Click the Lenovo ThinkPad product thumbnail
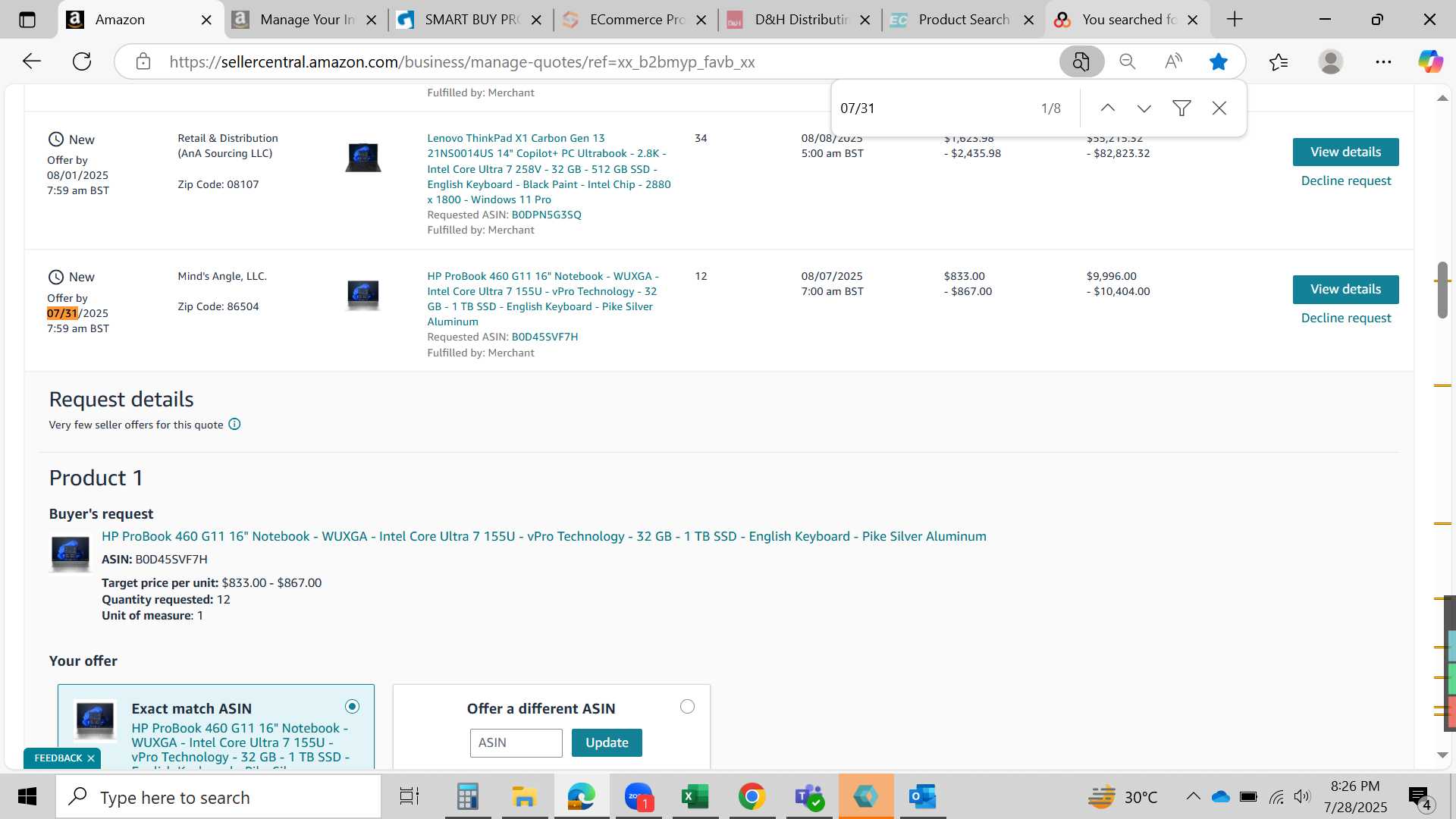1456x819 pixels. point(363,157)
